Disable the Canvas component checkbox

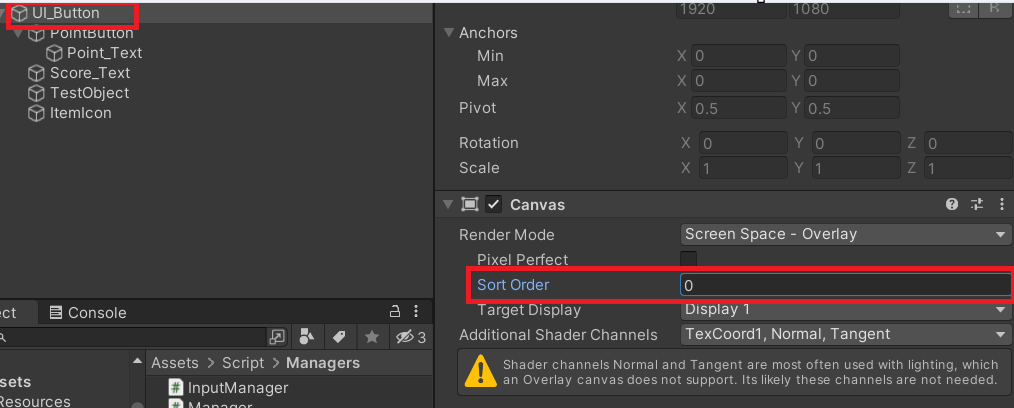(494, 205)
